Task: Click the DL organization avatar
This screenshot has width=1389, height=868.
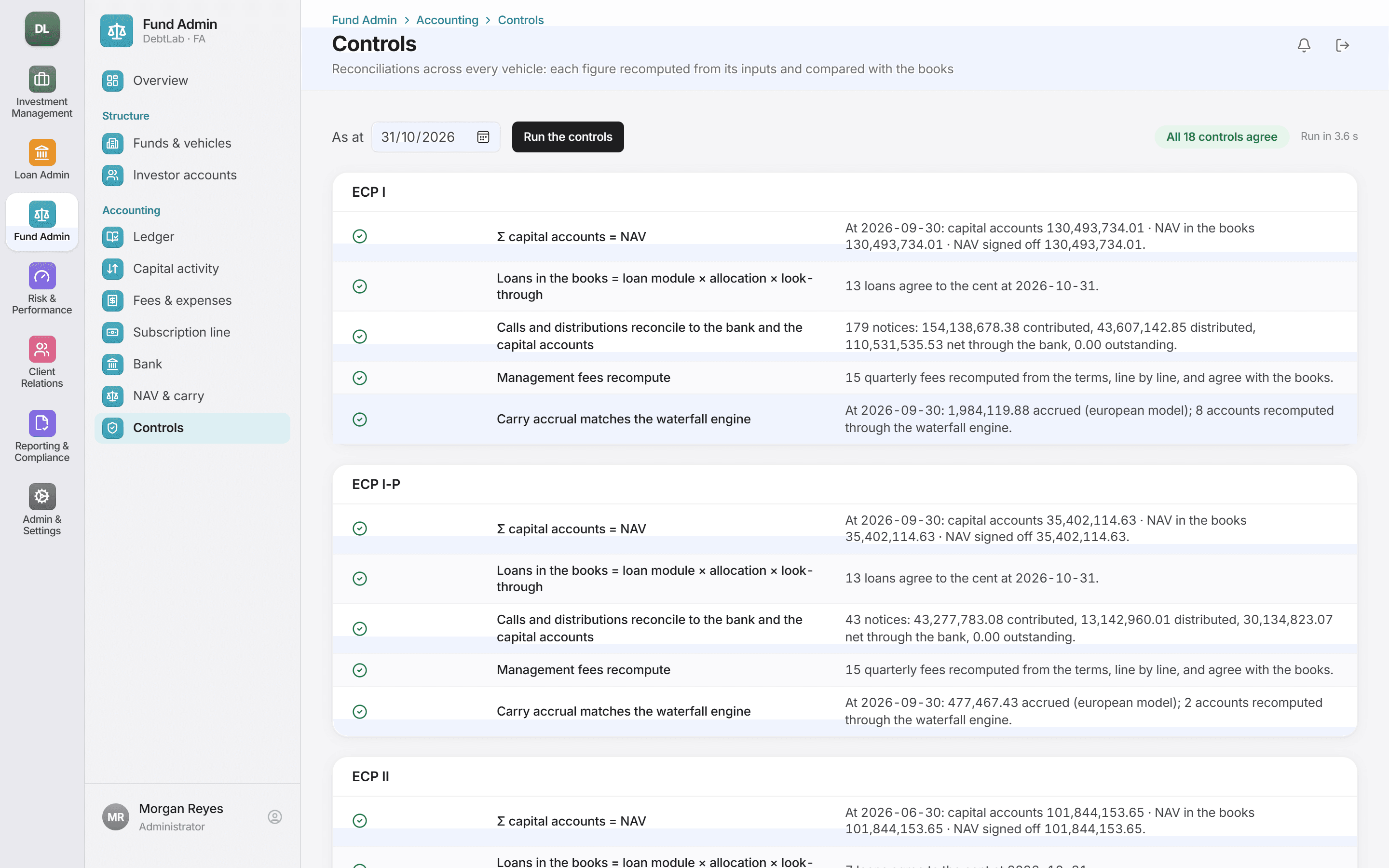Action: pos(42,29)
